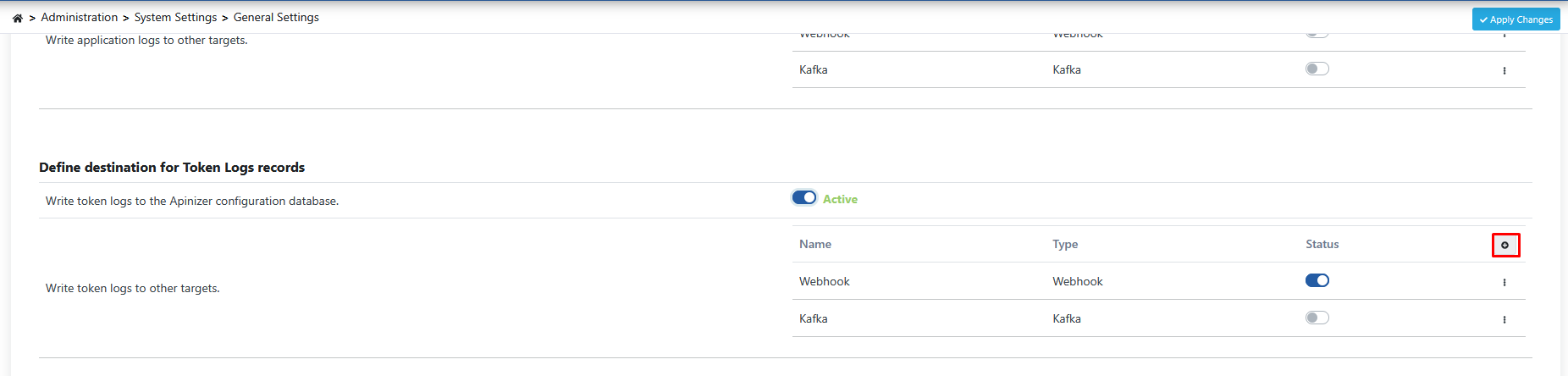Click the Type column header in the token logs table
Image resolution: width=1568 pixels, height=376 pixels.
pos(1065,245)
